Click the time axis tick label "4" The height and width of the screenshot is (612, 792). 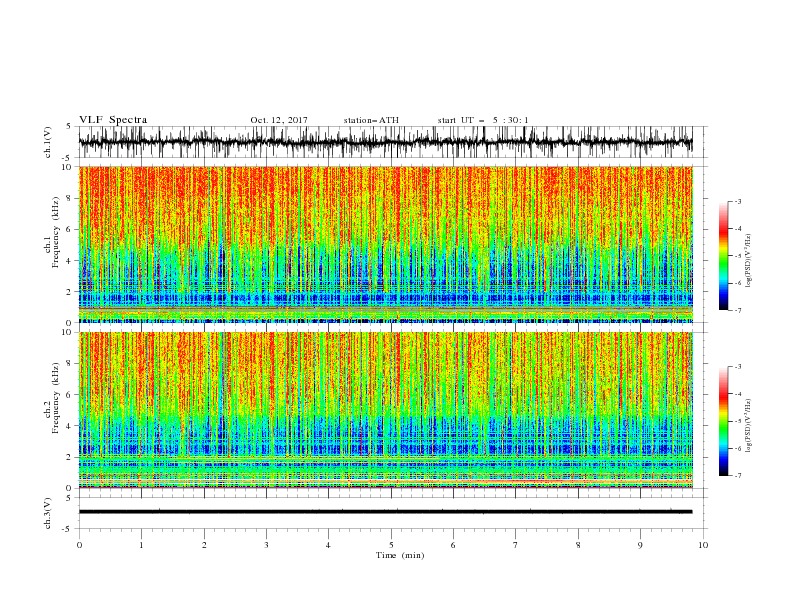click(x=328, y=545)
